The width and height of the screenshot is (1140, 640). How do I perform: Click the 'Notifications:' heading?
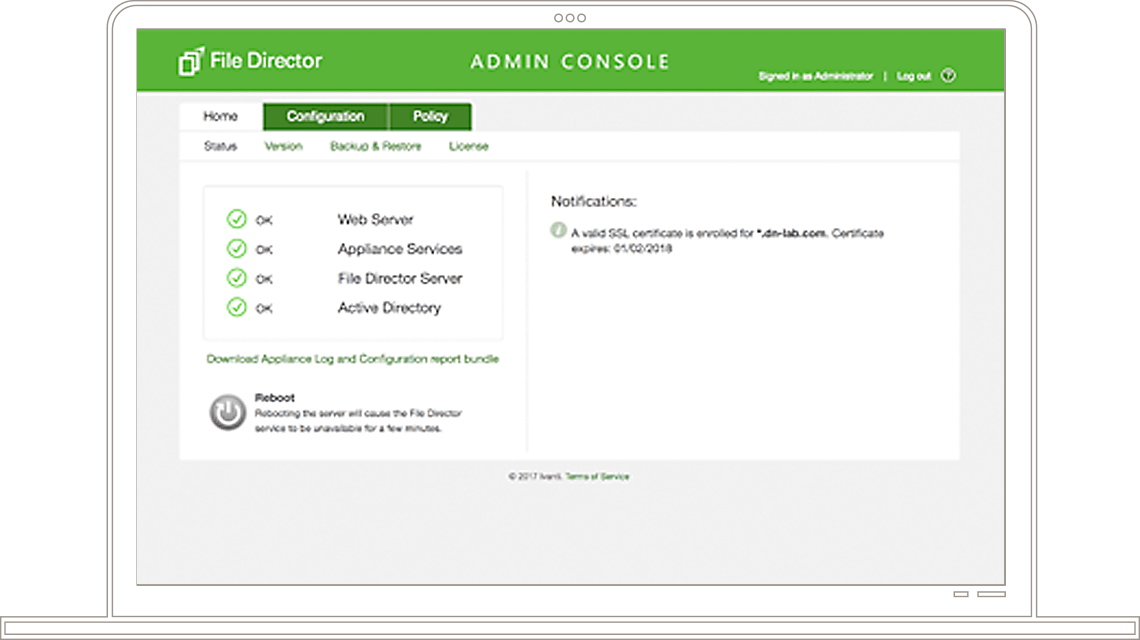point(593,201)
